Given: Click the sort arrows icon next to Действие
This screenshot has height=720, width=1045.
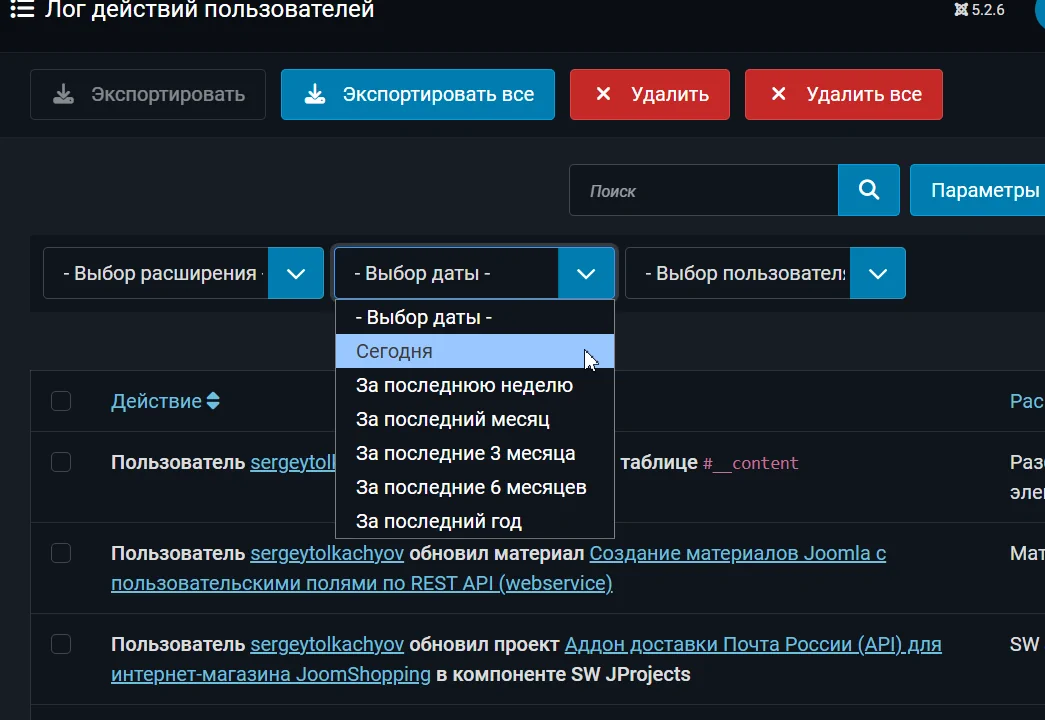Looking at the screenshot, I should pos(212,402).
